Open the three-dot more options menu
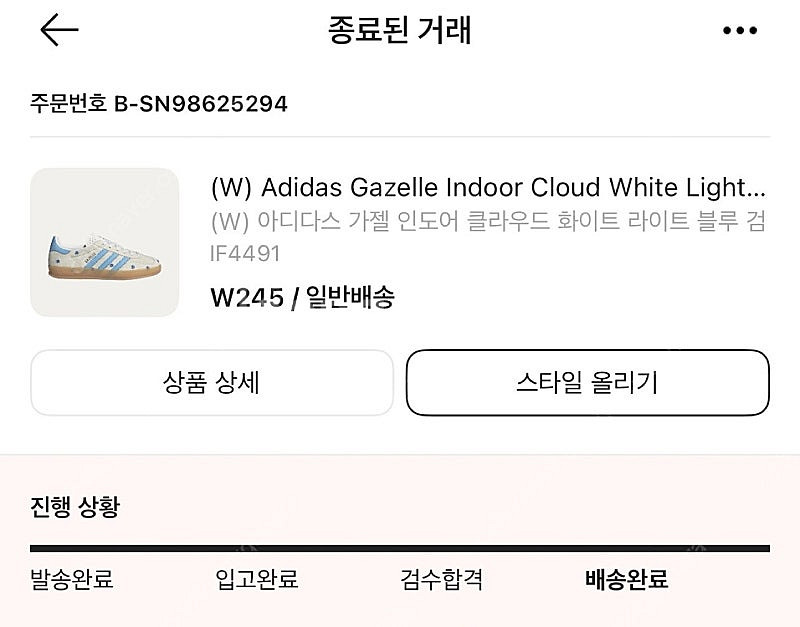 740,31
